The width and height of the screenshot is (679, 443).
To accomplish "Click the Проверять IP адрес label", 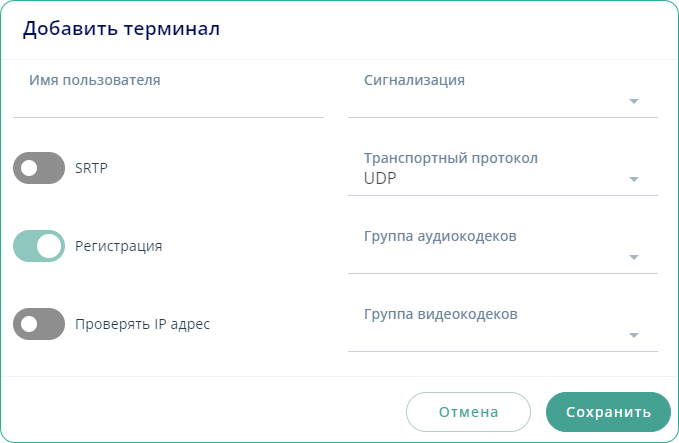I will [x=143, y=323].
